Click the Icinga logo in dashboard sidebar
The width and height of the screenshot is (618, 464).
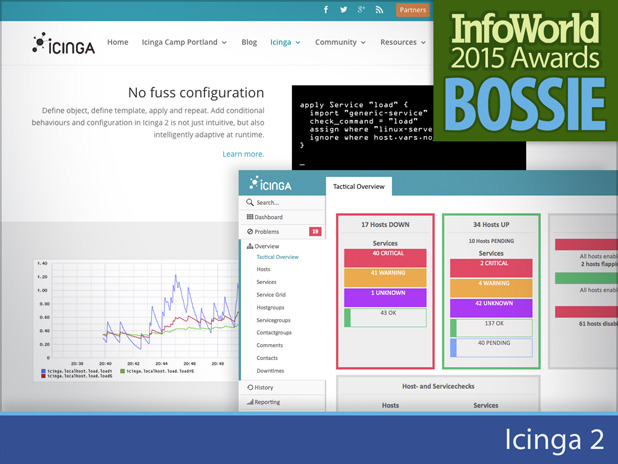(270, 183)
